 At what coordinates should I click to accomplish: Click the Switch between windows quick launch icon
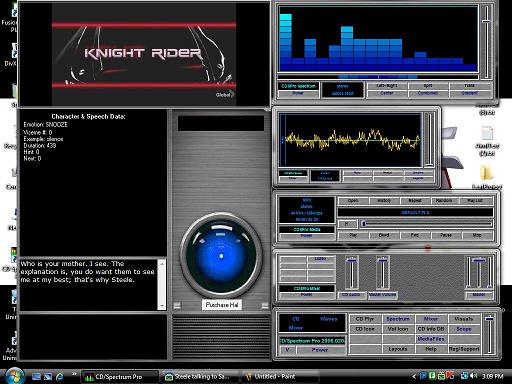[48, 377]
